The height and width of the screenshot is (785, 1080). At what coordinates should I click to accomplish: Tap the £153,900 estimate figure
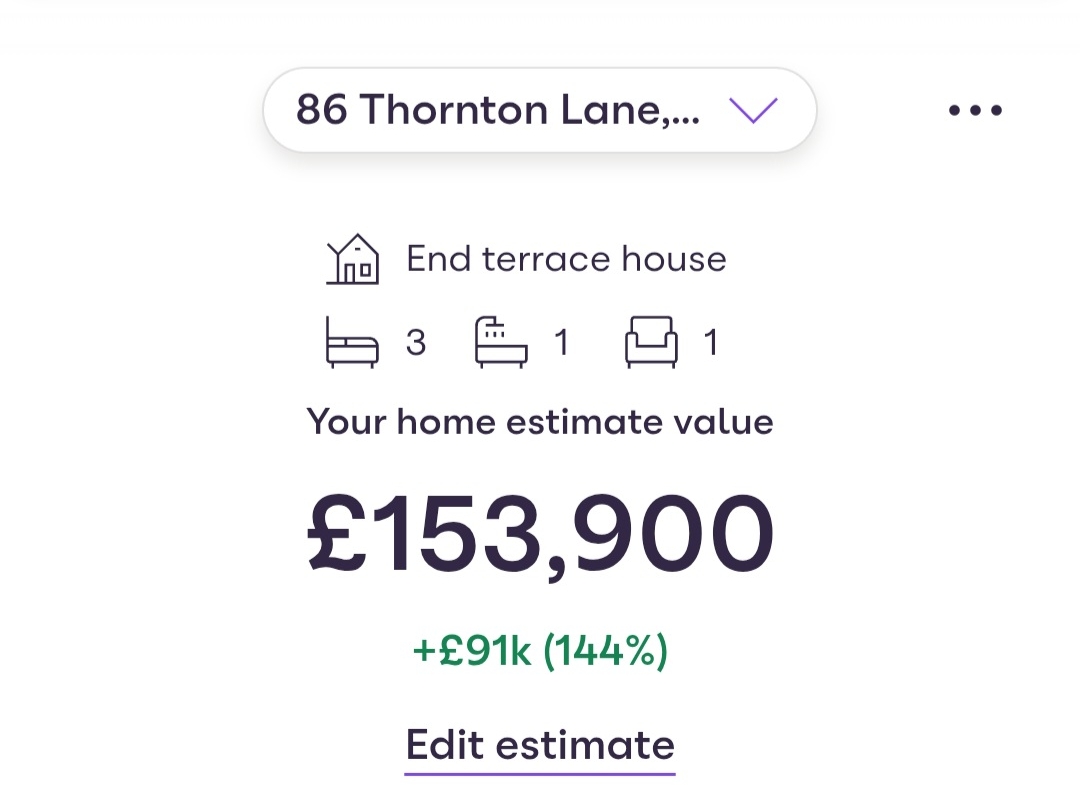tap(540, 535)
